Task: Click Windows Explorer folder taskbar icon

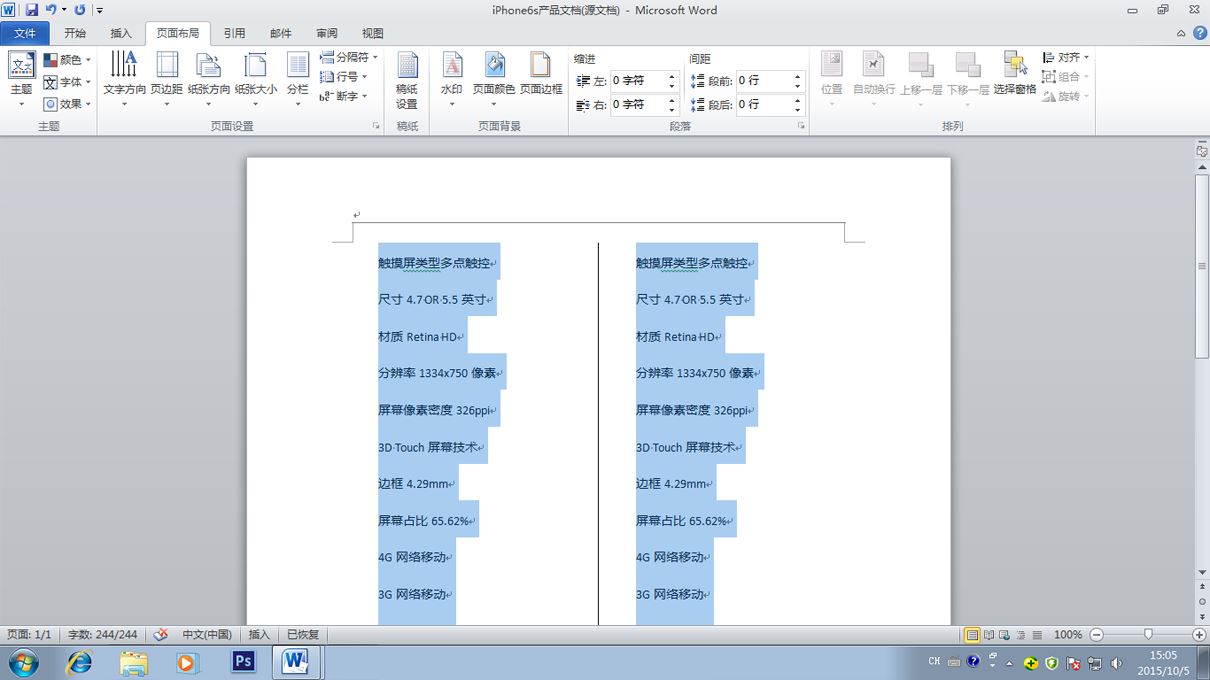Action: tap(133, 662)
